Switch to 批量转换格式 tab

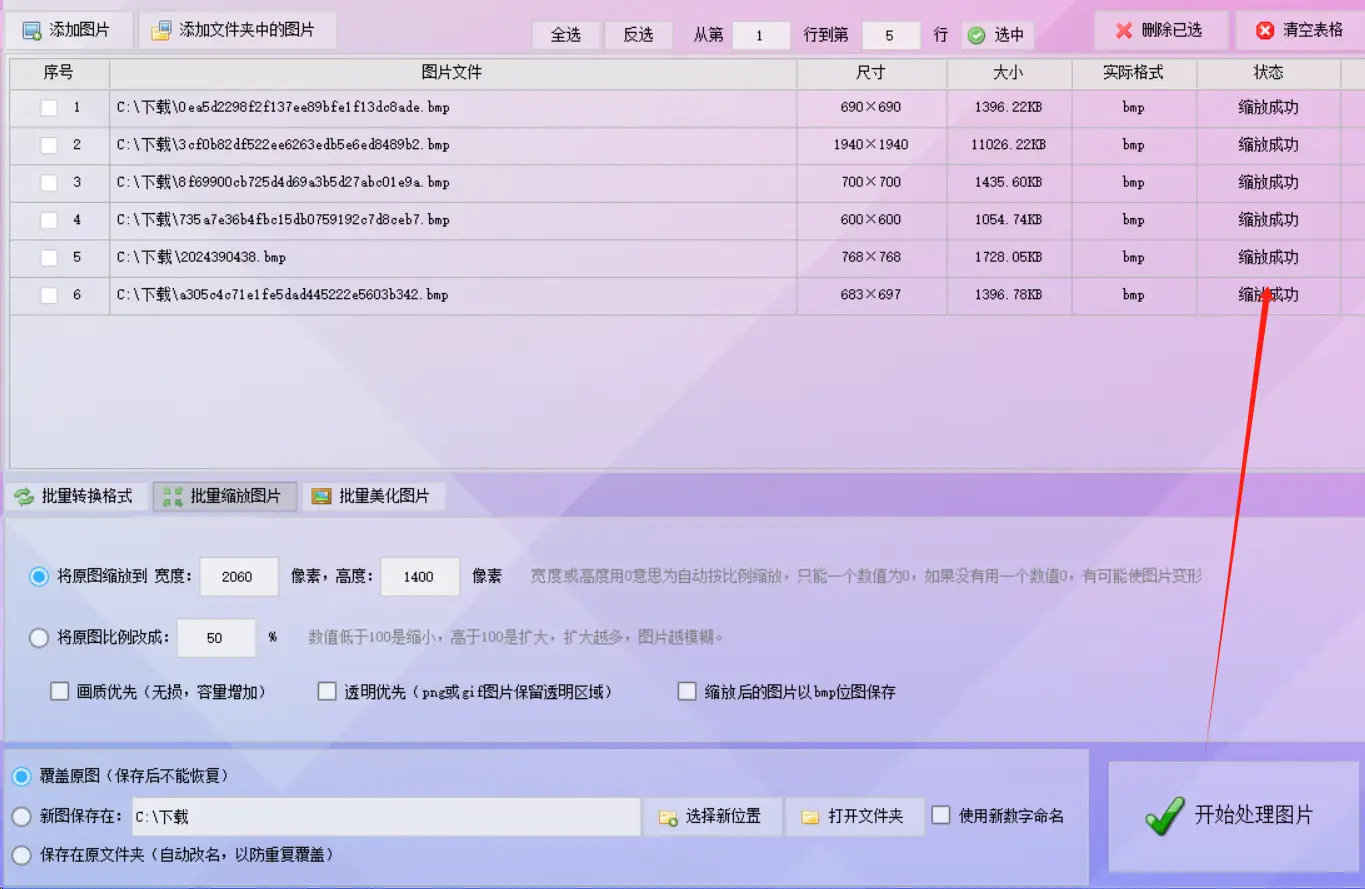click(x=76, y=496)
